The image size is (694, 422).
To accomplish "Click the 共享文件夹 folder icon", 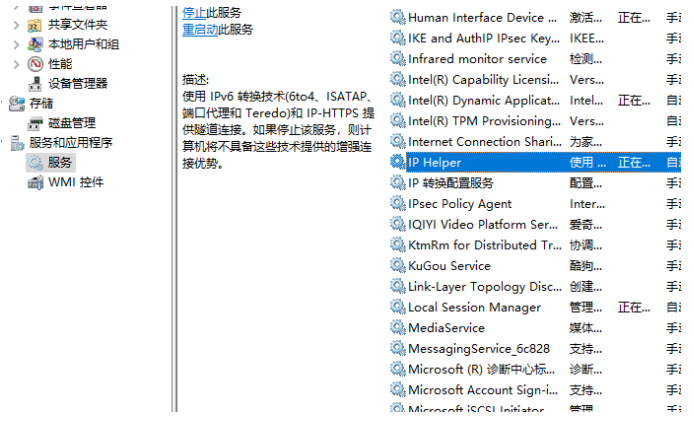I will 35,24.
